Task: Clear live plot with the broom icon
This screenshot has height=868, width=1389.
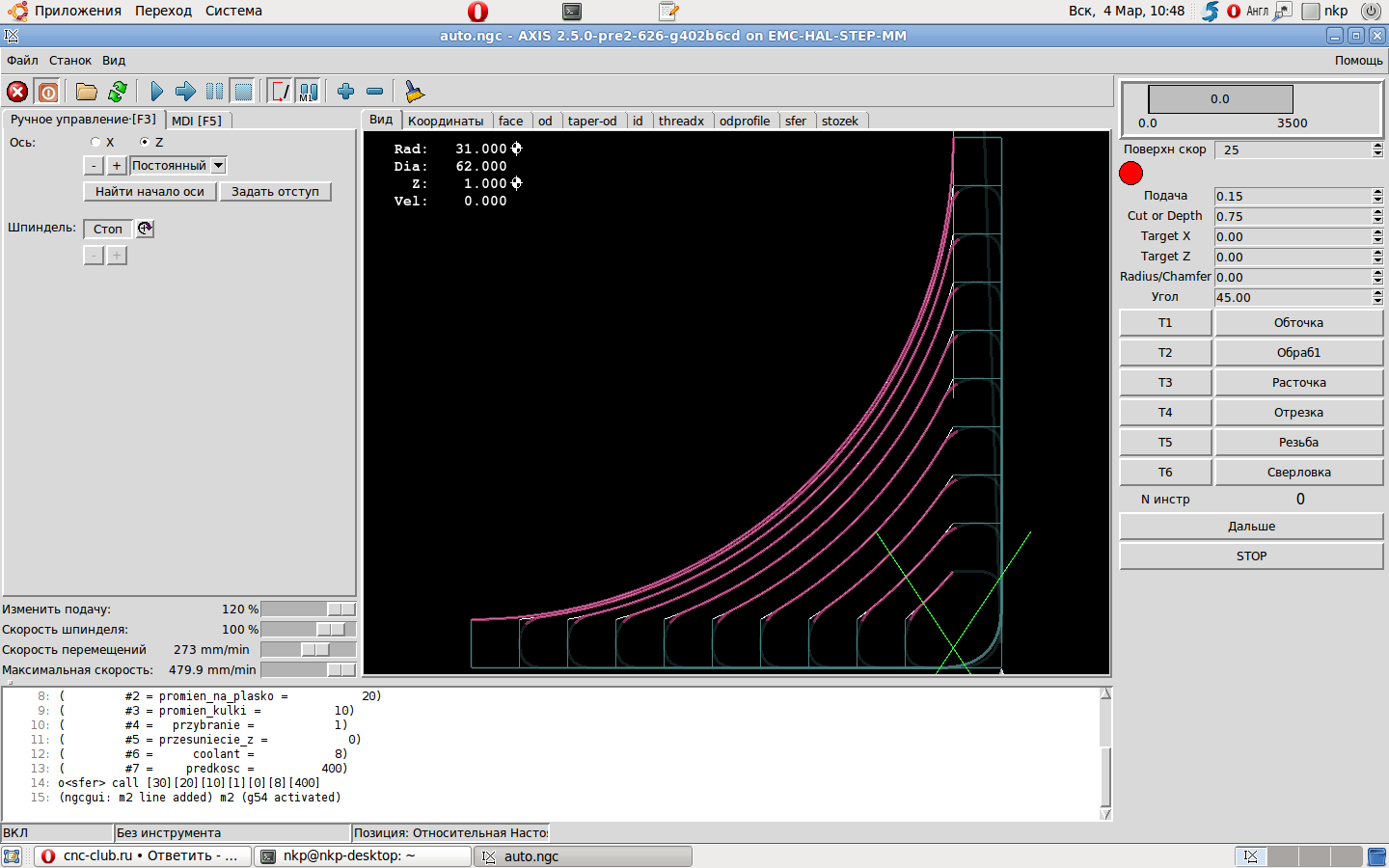Action: 414,92
